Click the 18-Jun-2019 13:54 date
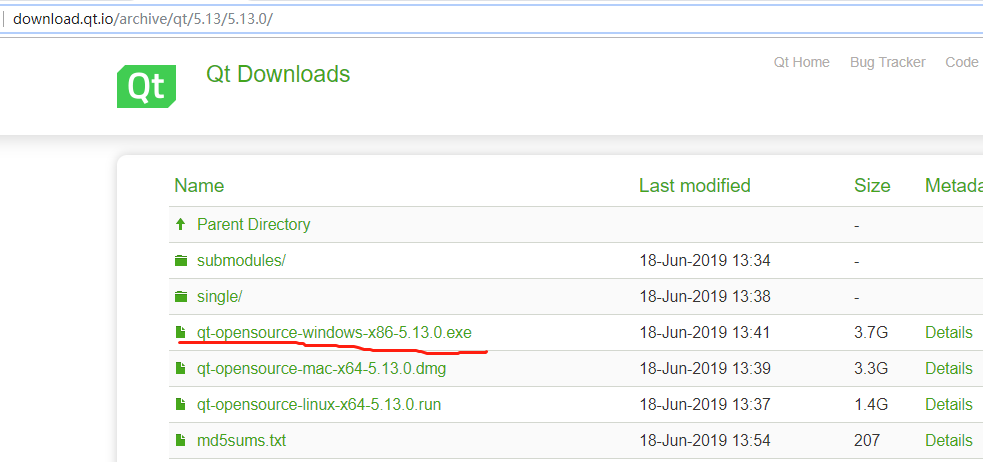 (705, 441)
